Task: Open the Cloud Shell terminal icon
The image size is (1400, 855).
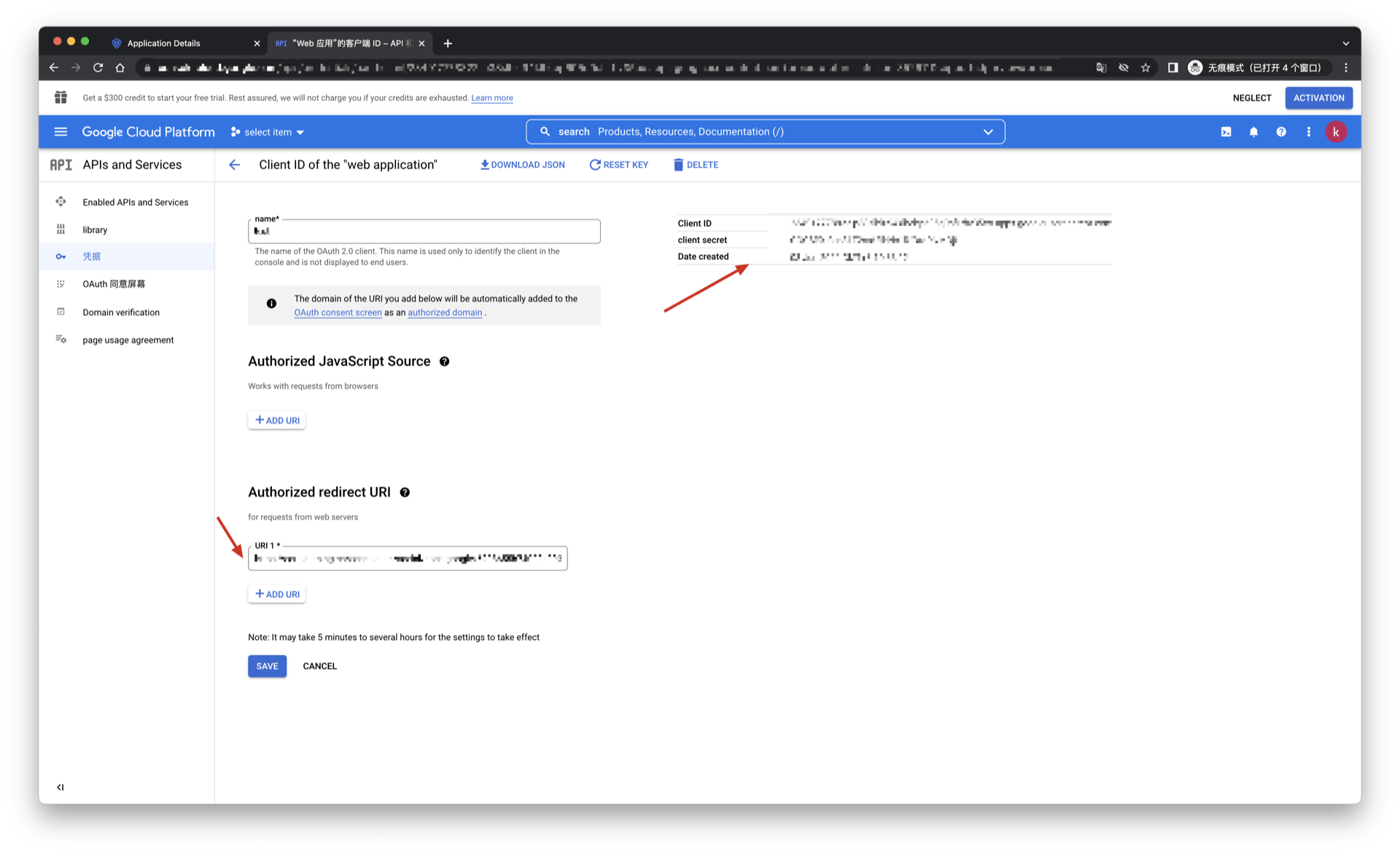Action: click(1226, 132)
